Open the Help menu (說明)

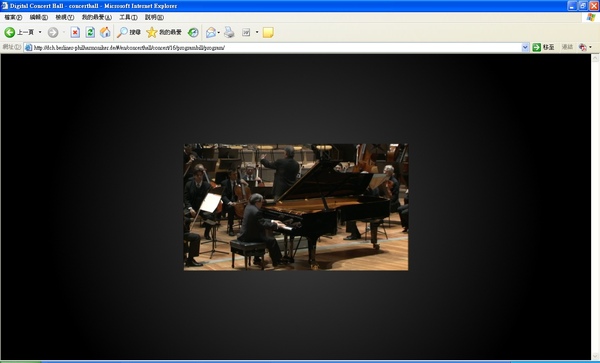point(154,18)
